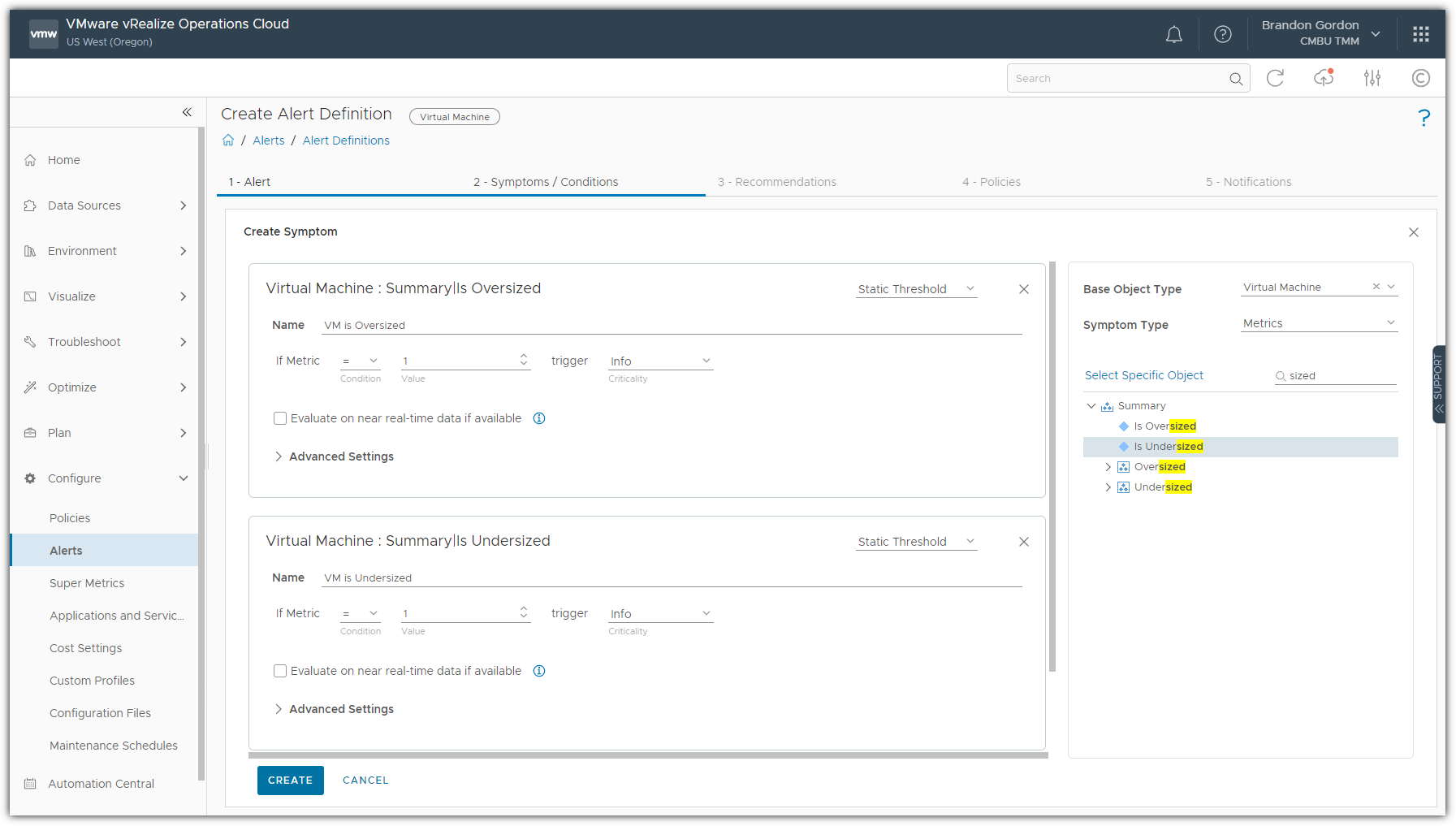The width and height of the screenshot is (1456, 826).
Task: Enable near real-time evaluation for VM is Undersized
Action: 280,671
